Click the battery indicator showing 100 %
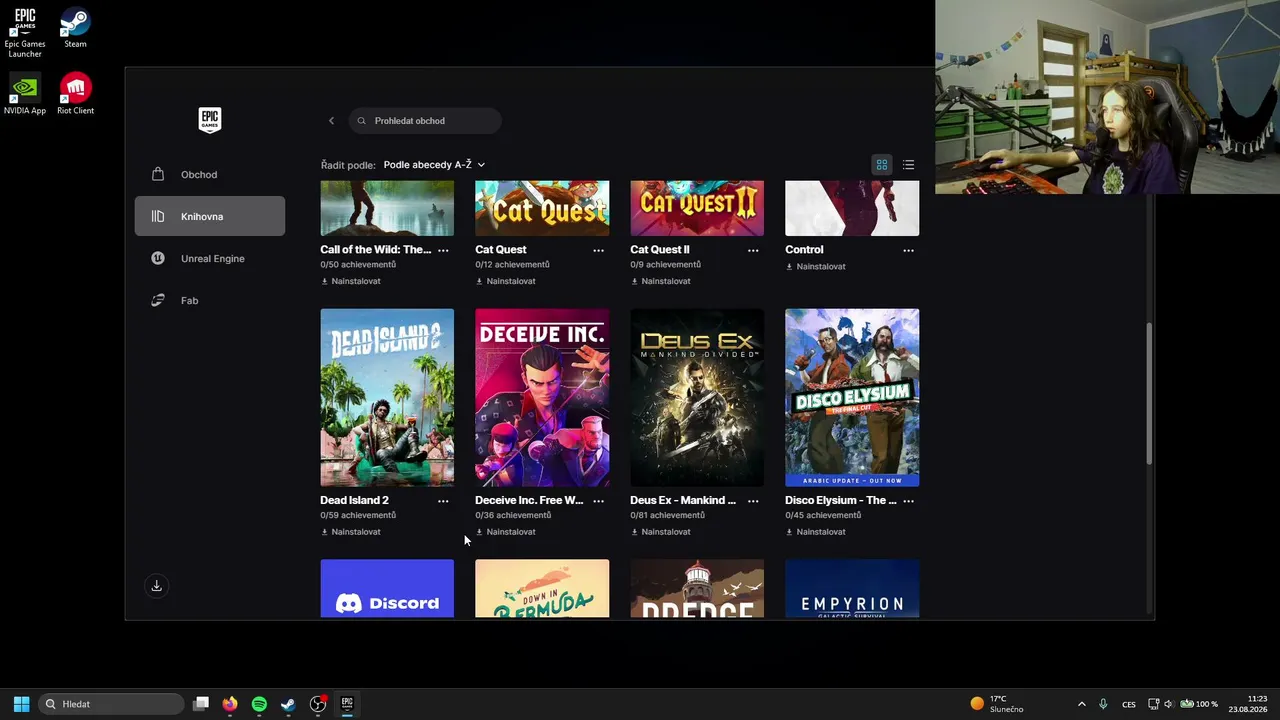Screen dimensions: 1280x720 (x=1198, y=704)
